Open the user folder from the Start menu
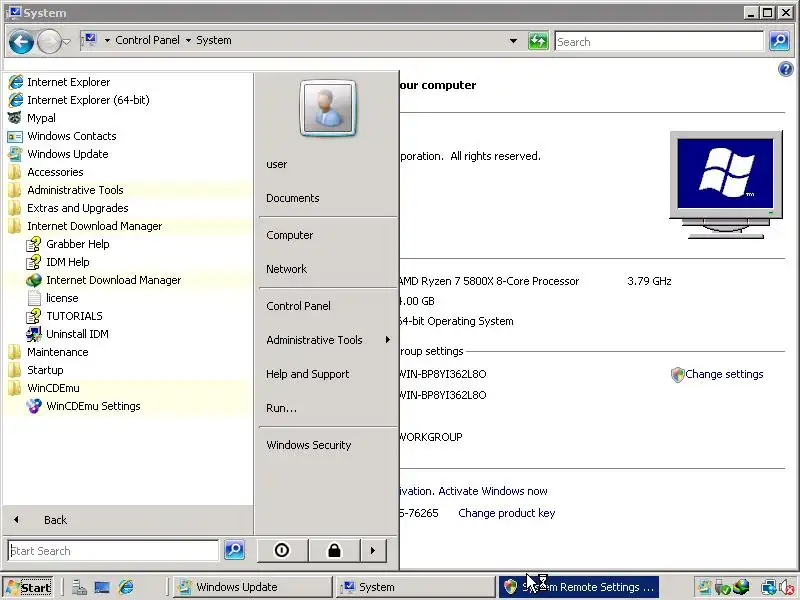Image resolution: width=800 pixels, height=600 pixels. (x=277, y=164)
